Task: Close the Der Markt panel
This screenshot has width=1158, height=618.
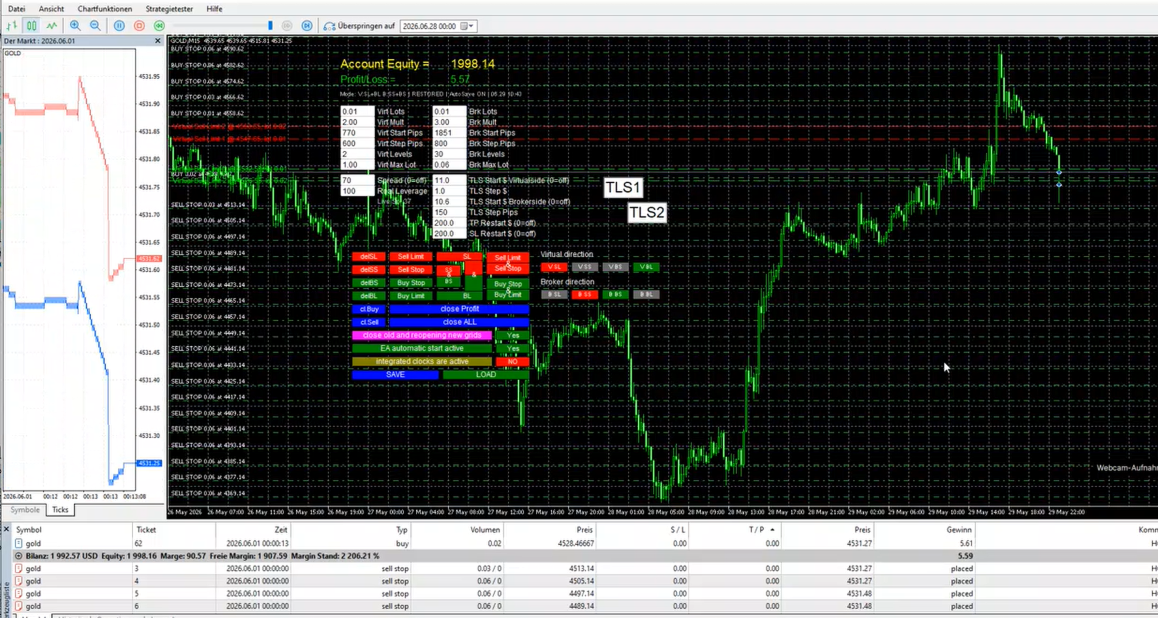Action: coord(157,41)
